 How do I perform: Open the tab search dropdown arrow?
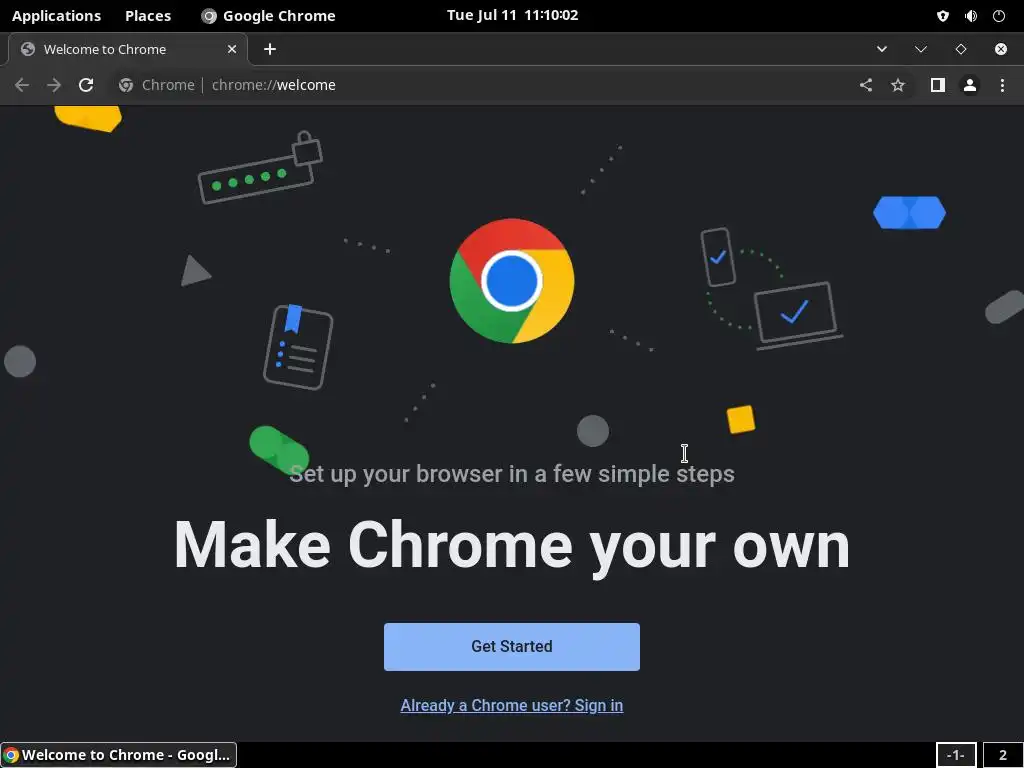882,49
